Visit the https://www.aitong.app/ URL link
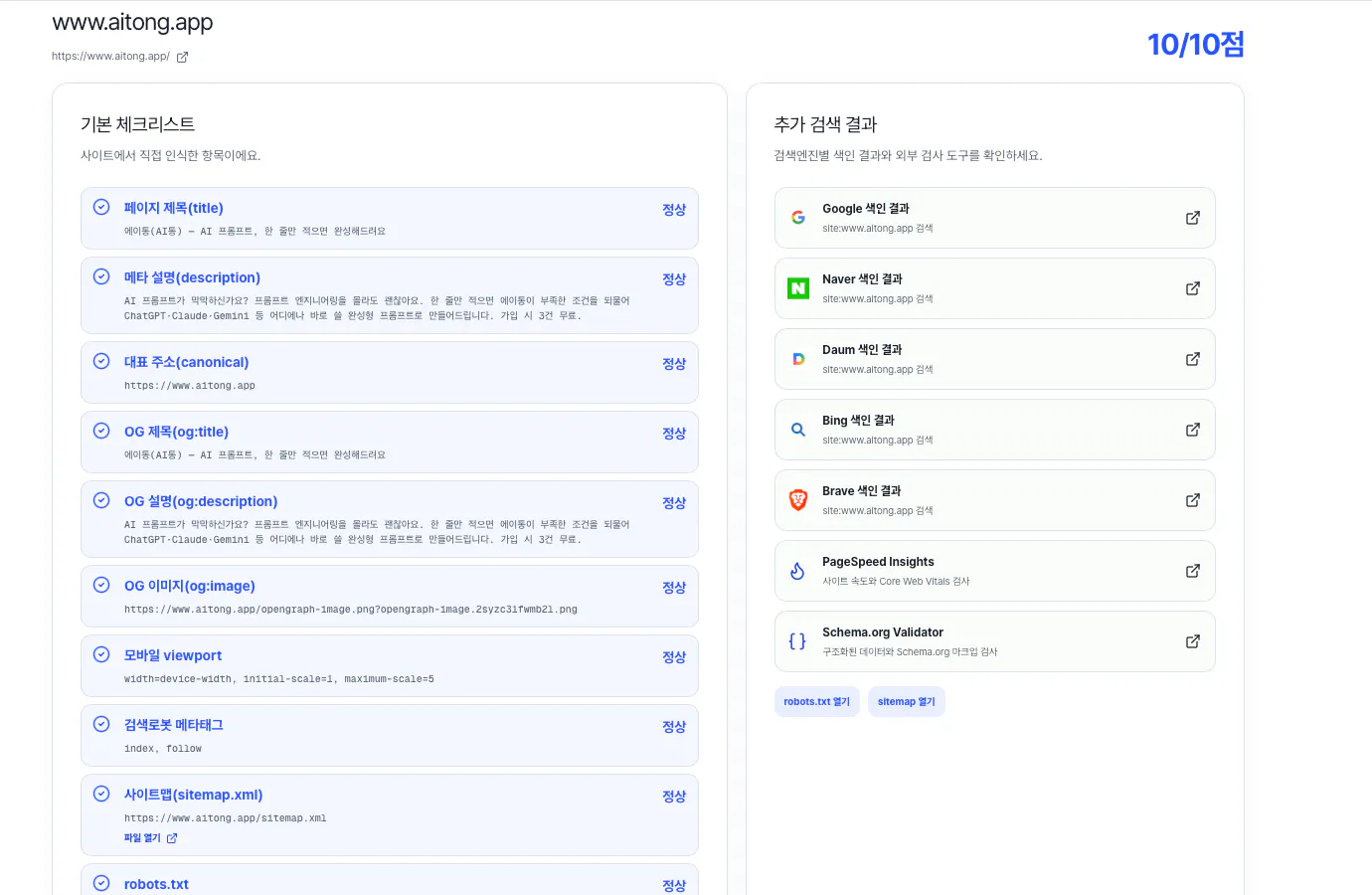1372x895 pixels. coord(110,57)
